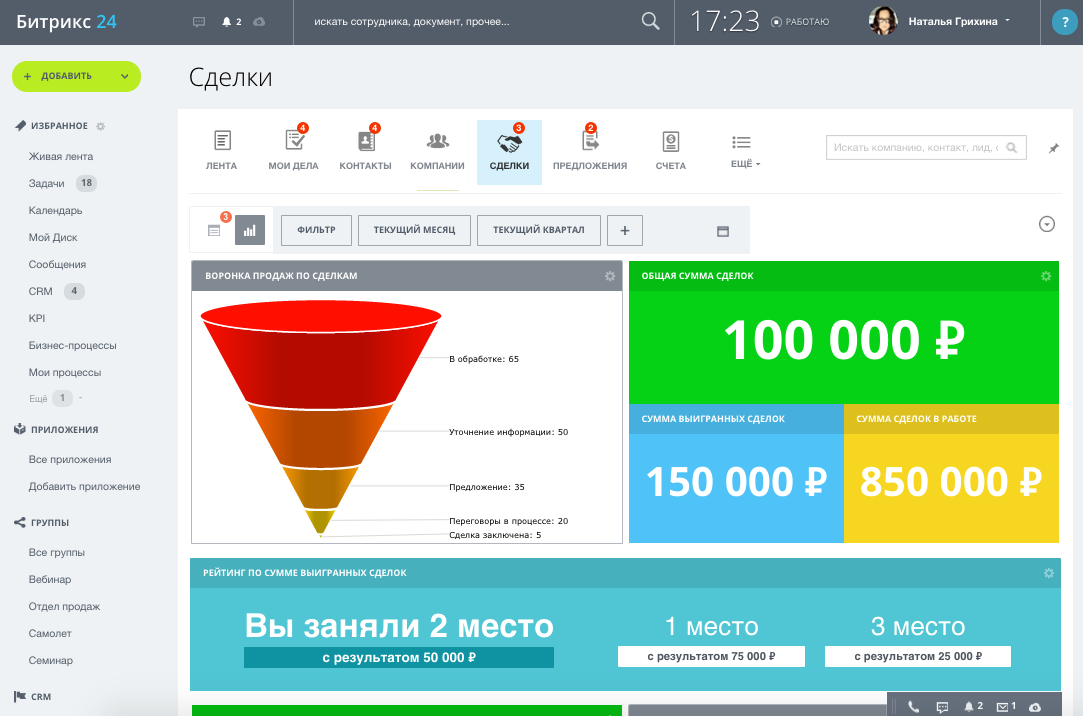
Task: Open the green Добавить button dropdown arrow
Action: pyautogui.click(x=124, y=76)
